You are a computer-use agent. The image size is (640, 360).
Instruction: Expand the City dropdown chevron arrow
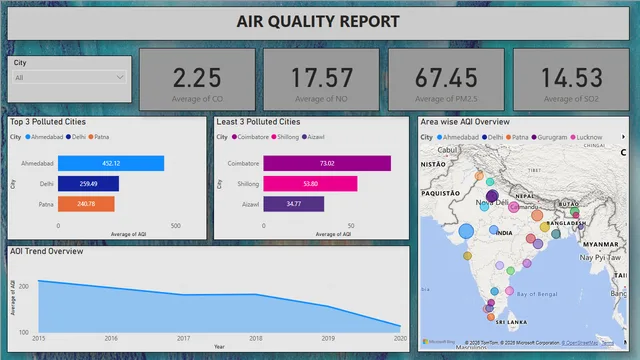[120, 77]
